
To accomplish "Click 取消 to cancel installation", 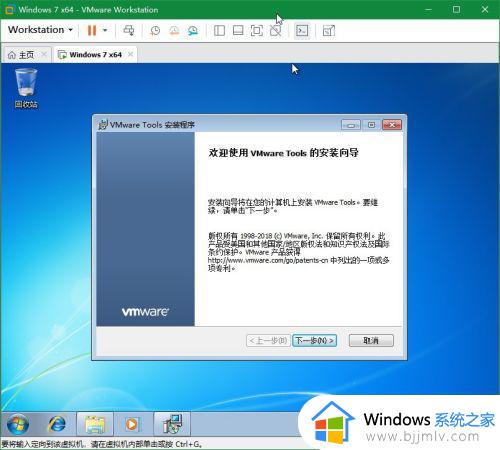I will (x=371, y=340).
